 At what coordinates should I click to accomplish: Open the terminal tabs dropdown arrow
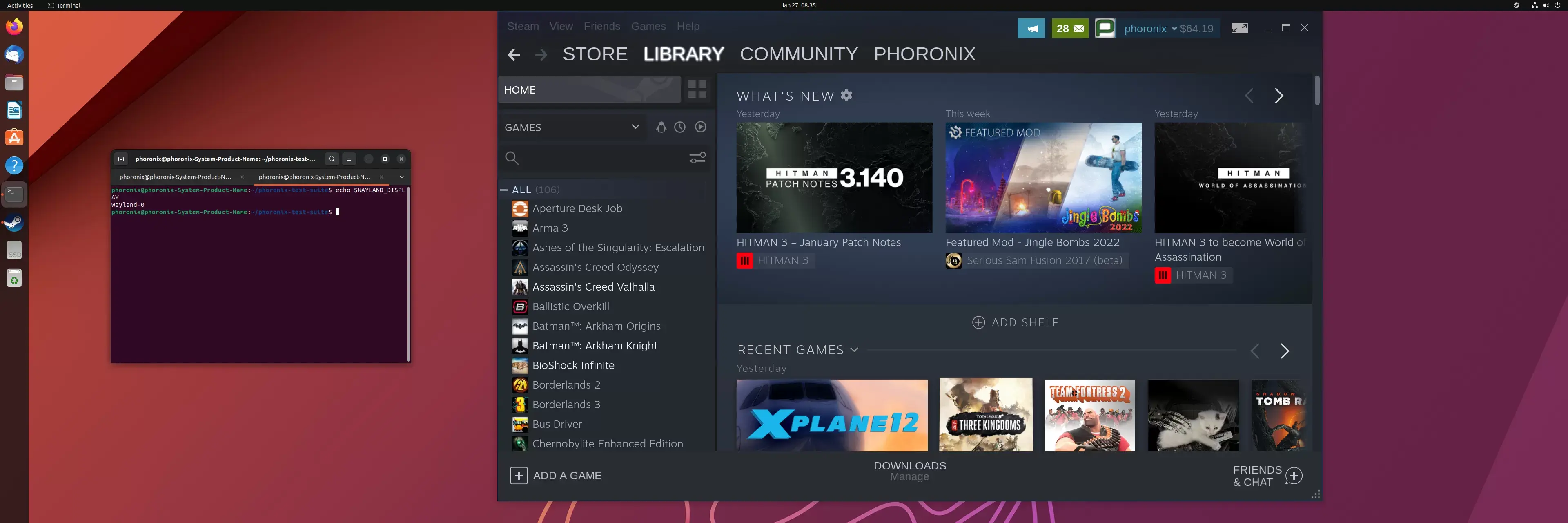click(402, 177)
